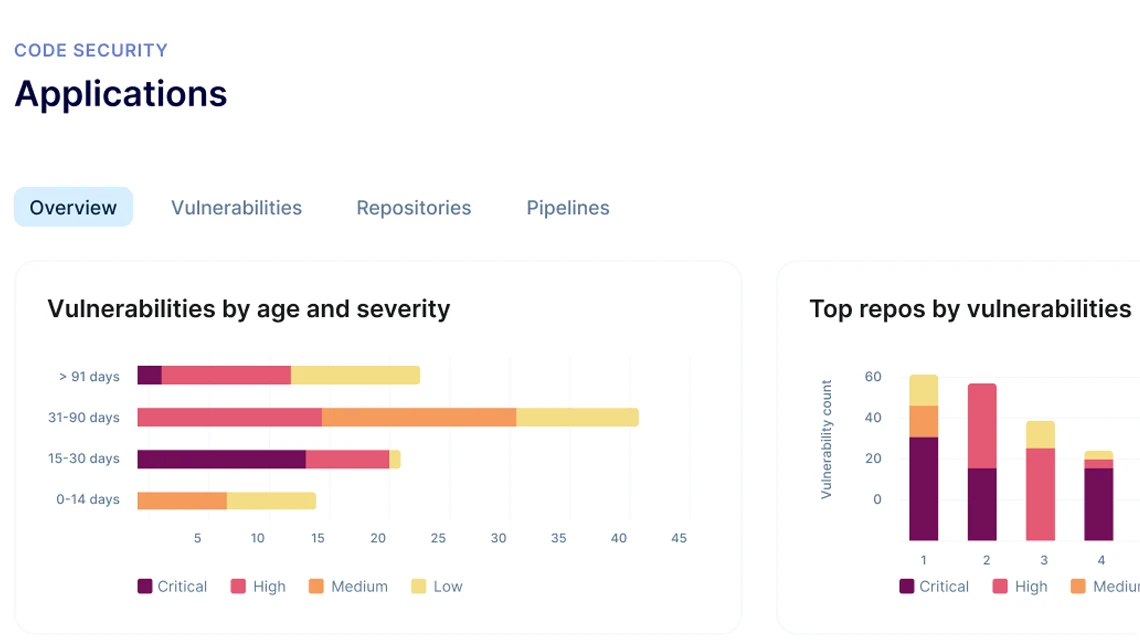The image size is (1140, 644).
Task: Toggle Critical legend in top repos chart
Action: (x=934, y=587)
